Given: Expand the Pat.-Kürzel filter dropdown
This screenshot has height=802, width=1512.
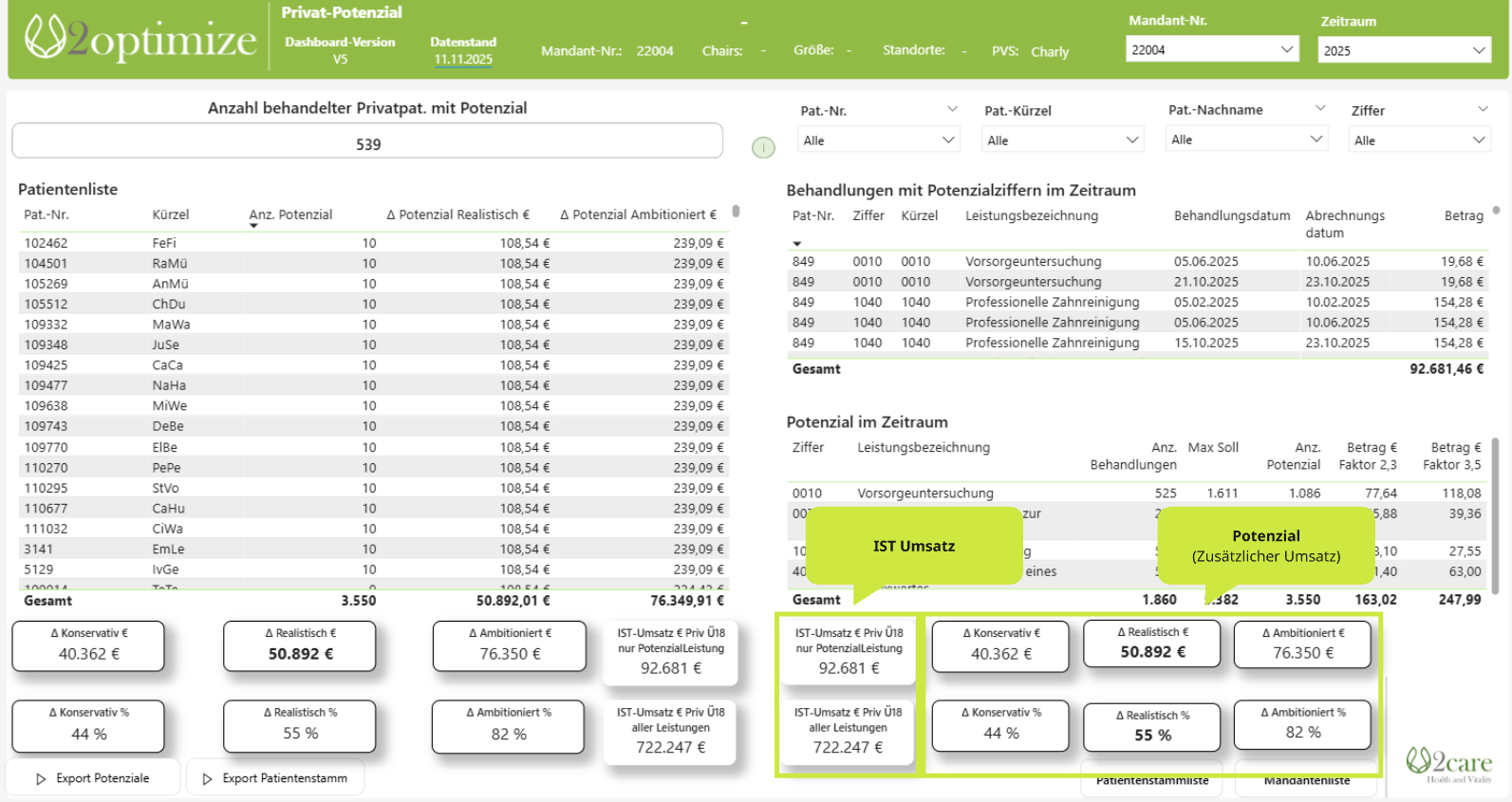Looking at the screenshot, I should 1062,140.
